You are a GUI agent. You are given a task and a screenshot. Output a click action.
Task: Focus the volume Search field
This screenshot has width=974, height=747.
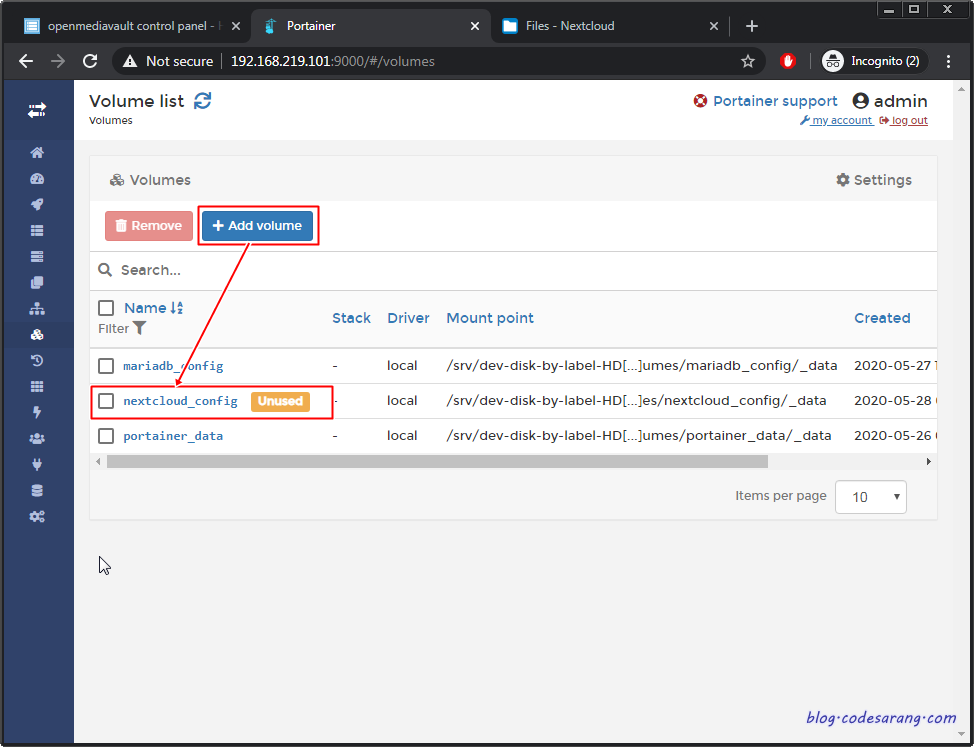(513, 270)
